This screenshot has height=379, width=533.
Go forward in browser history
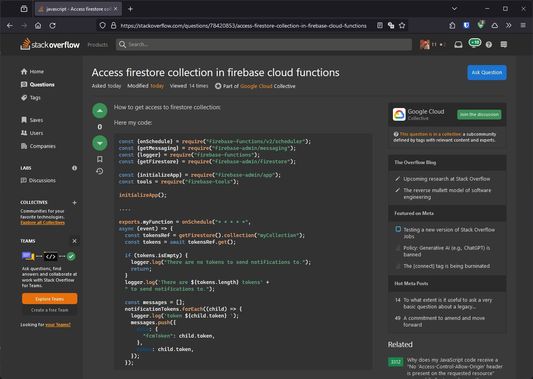click(x=24, y=25)
